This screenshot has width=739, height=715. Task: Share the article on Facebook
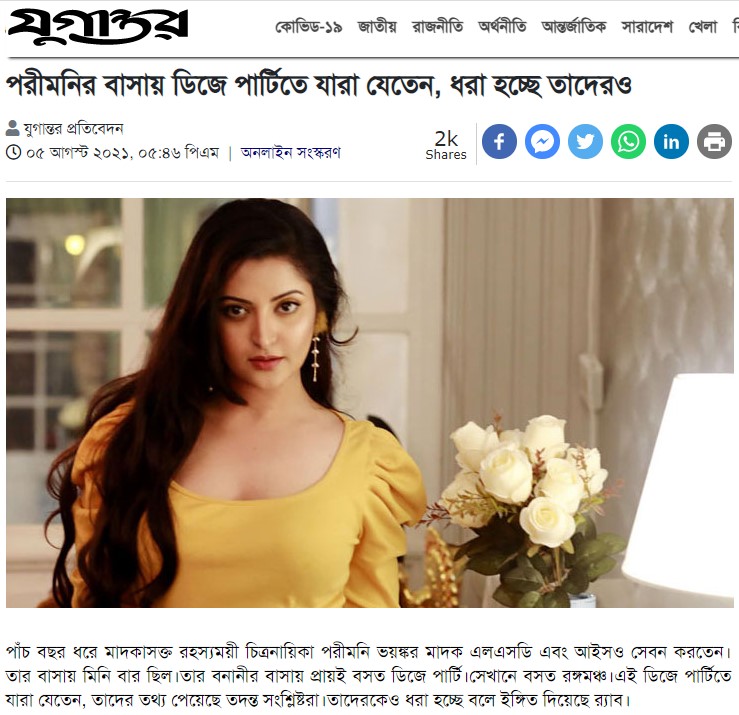click(499, 141)
